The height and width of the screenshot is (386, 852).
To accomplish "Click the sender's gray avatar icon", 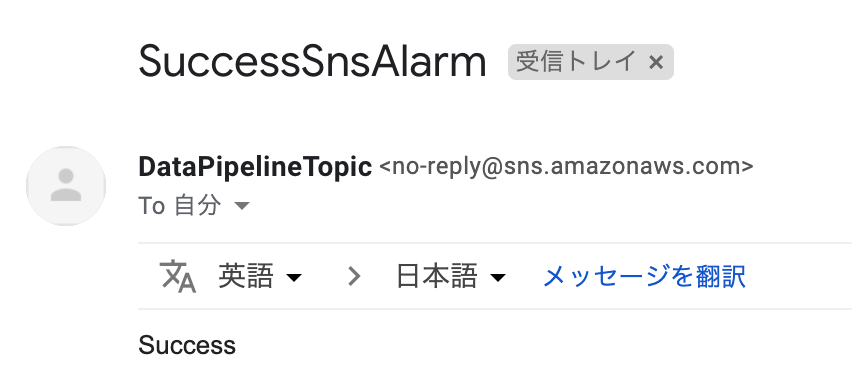I will (x=66, y=185).
